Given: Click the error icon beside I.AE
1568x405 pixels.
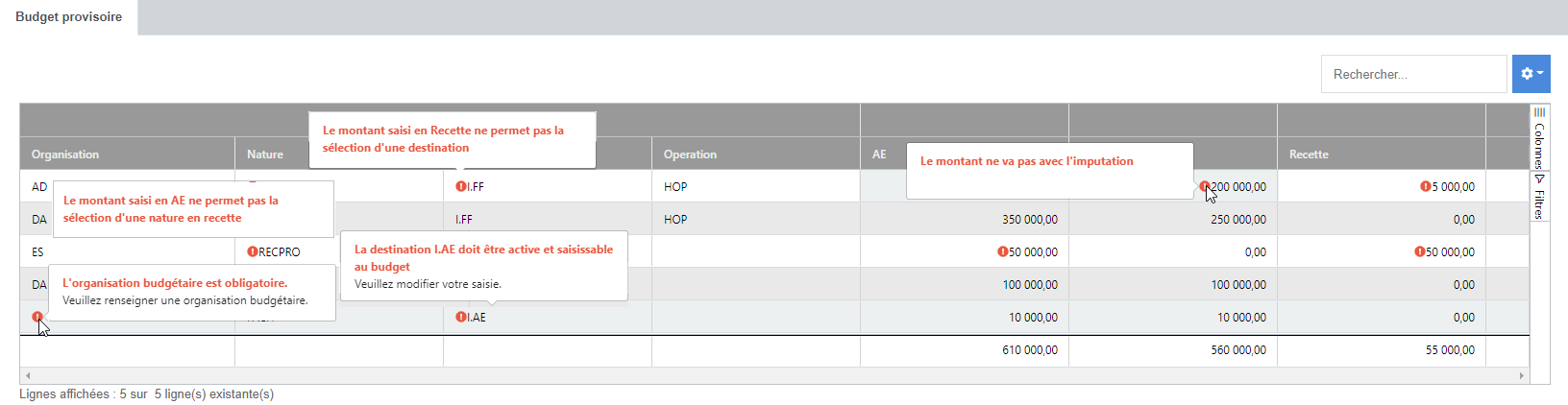Looking at the screenshot, I should (x=460, y=318).
